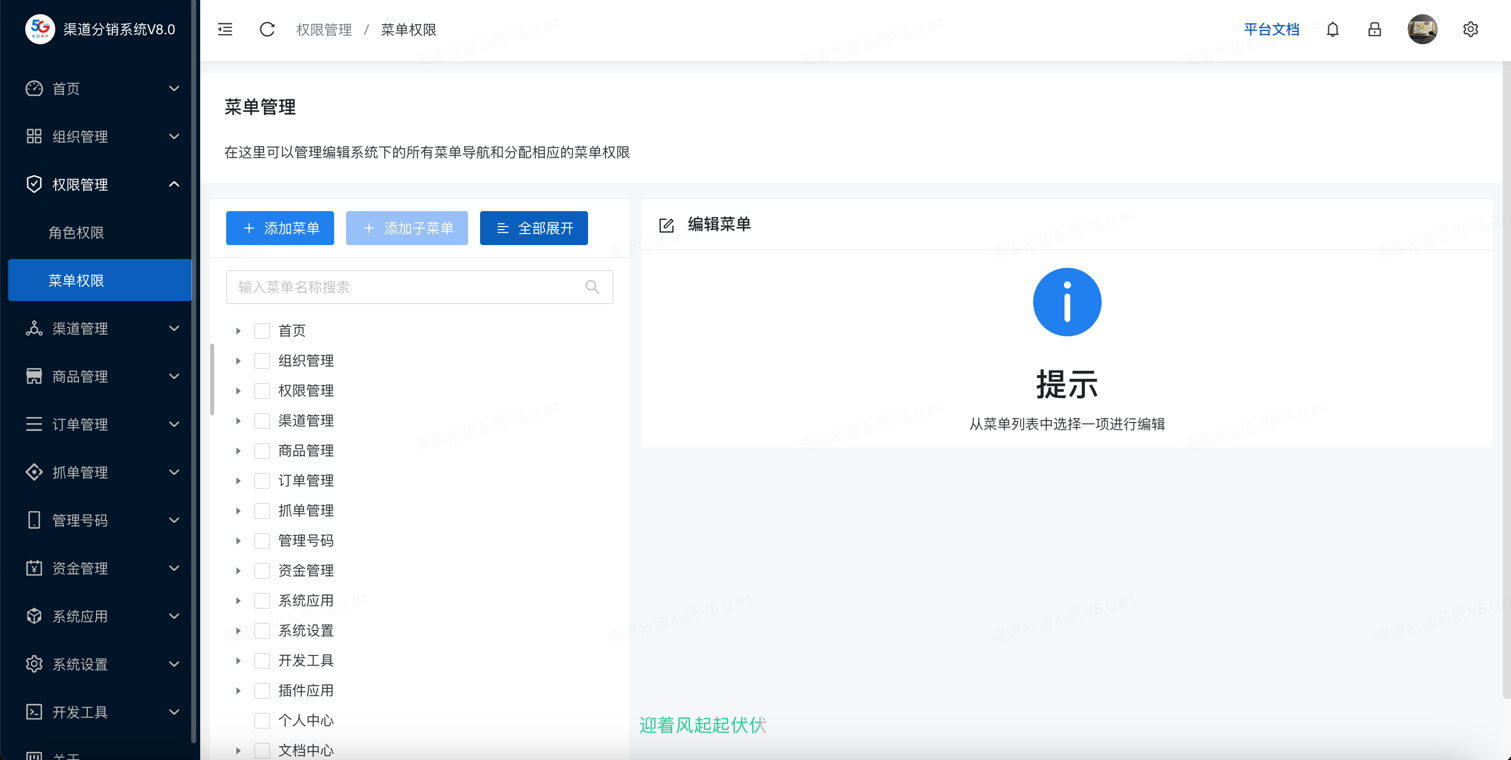Click the lock screen icon
This screenshot has width=1511, height=760.
pyautogui.click(x=1375, y=30)
